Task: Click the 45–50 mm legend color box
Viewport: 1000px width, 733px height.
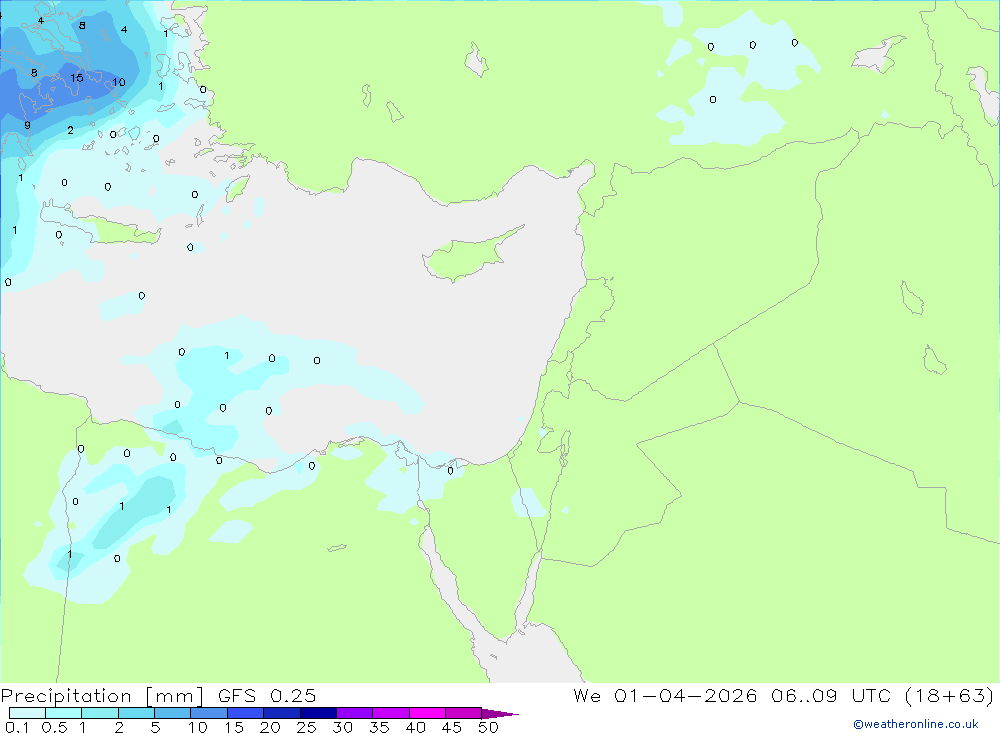Action: 463,713
